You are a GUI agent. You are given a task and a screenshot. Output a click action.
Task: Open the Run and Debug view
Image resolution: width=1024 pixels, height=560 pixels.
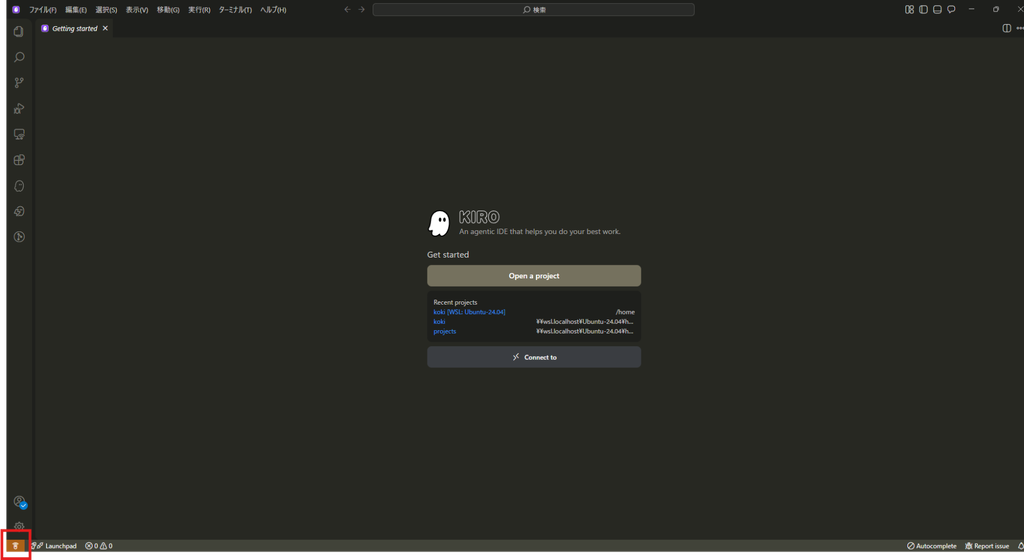pyautogui.click(x=19, y=108)
